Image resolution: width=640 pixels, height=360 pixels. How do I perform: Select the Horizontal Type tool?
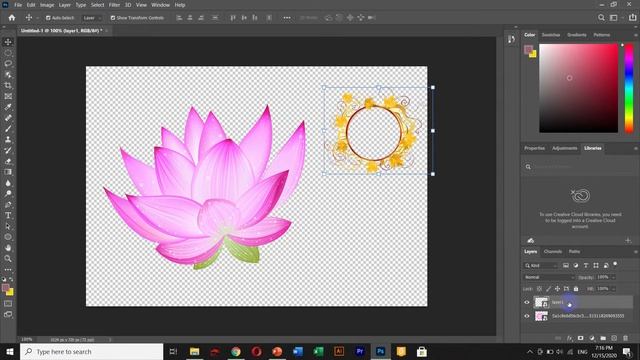pos(8,216)
